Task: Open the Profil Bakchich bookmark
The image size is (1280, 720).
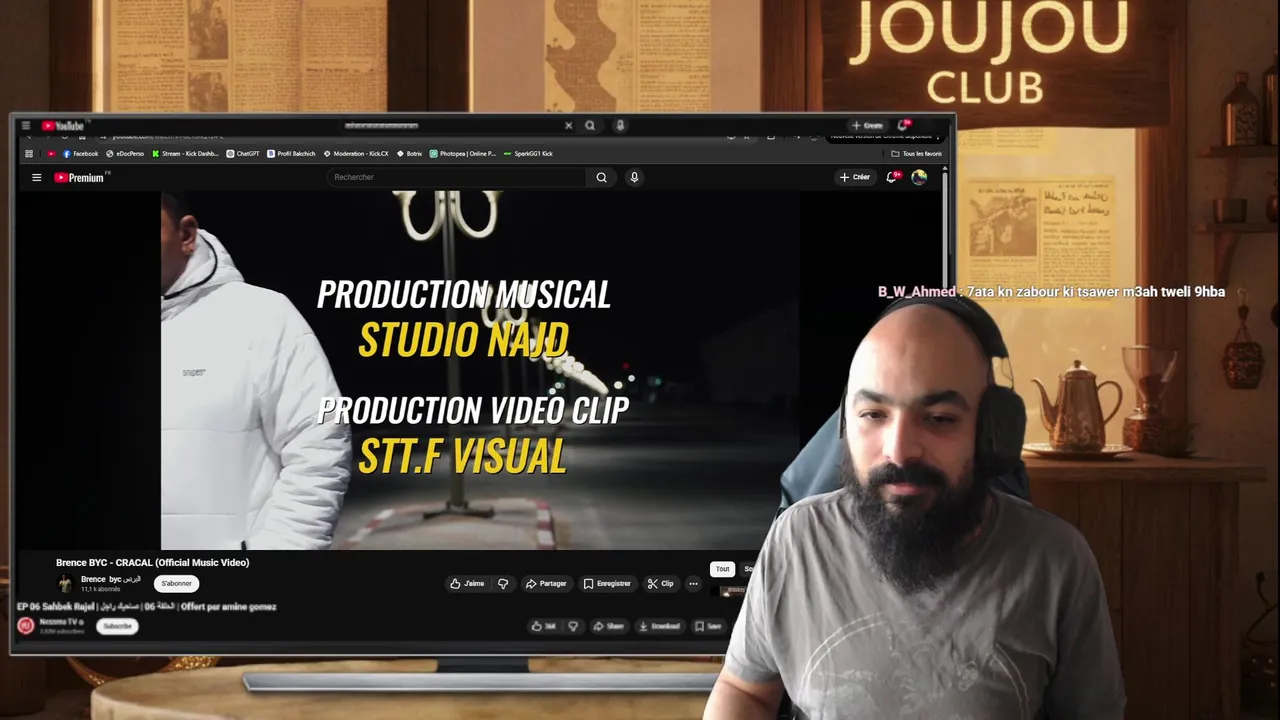Action: [x=291, y=154]
